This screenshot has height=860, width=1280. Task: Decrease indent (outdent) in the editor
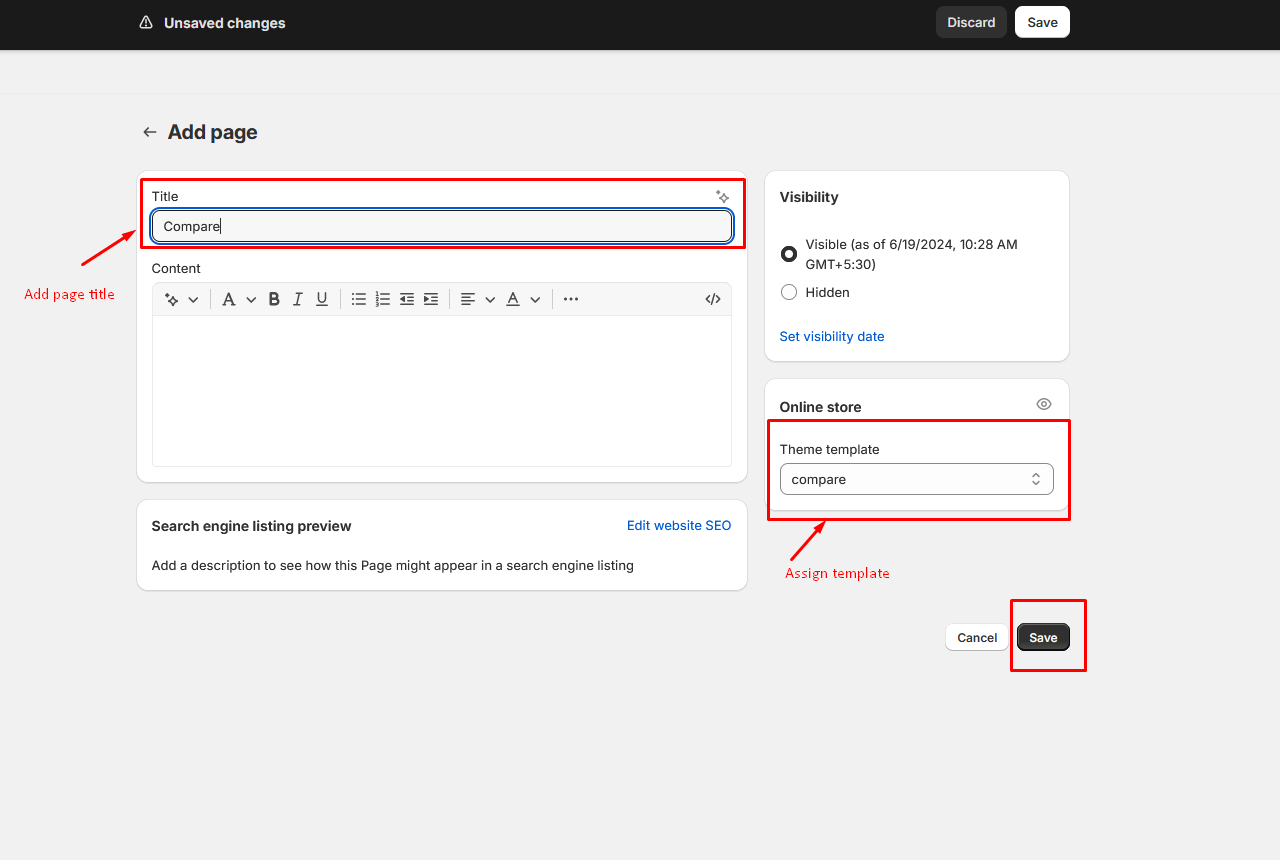(407, 299)
